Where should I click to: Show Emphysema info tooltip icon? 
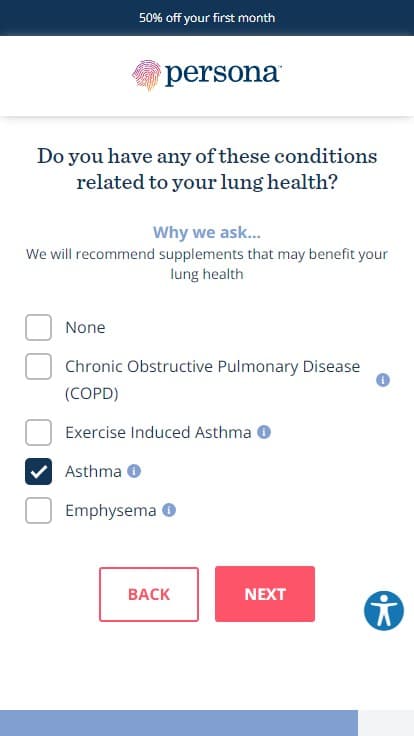[x=169, y=510]
